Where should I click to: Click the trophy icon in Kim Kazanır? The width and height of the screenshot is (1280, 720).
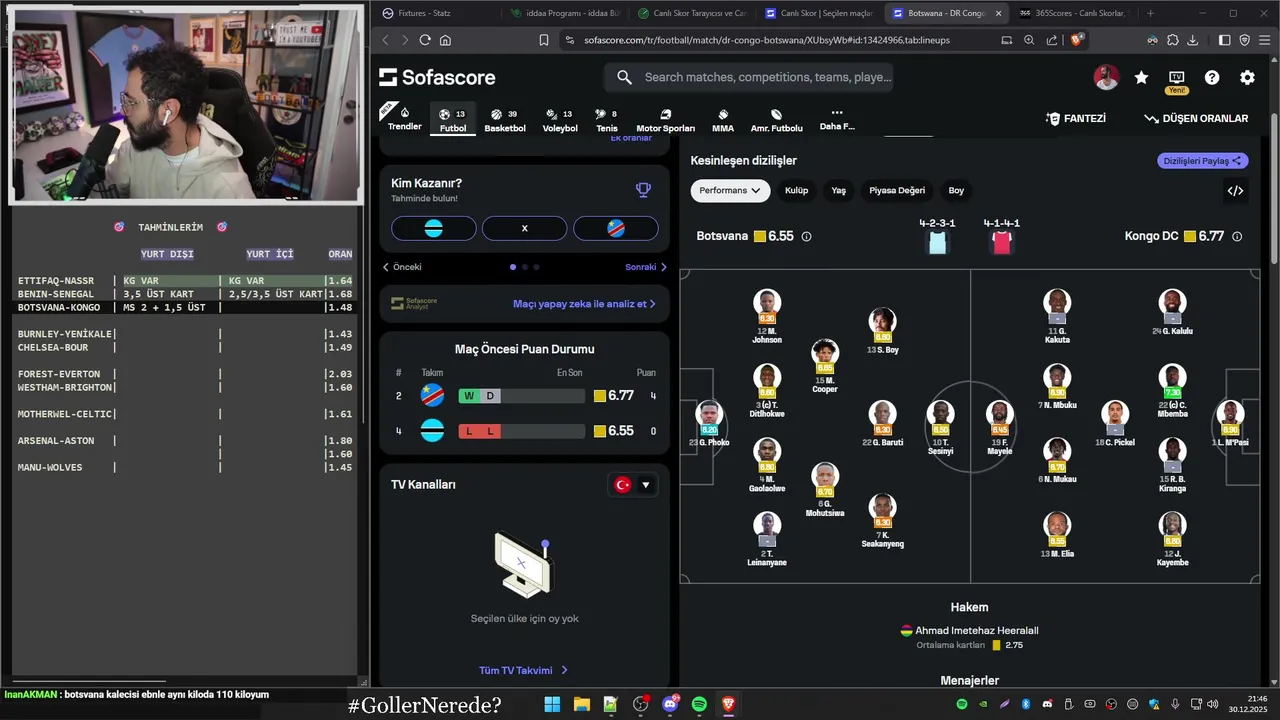(643, 190)
